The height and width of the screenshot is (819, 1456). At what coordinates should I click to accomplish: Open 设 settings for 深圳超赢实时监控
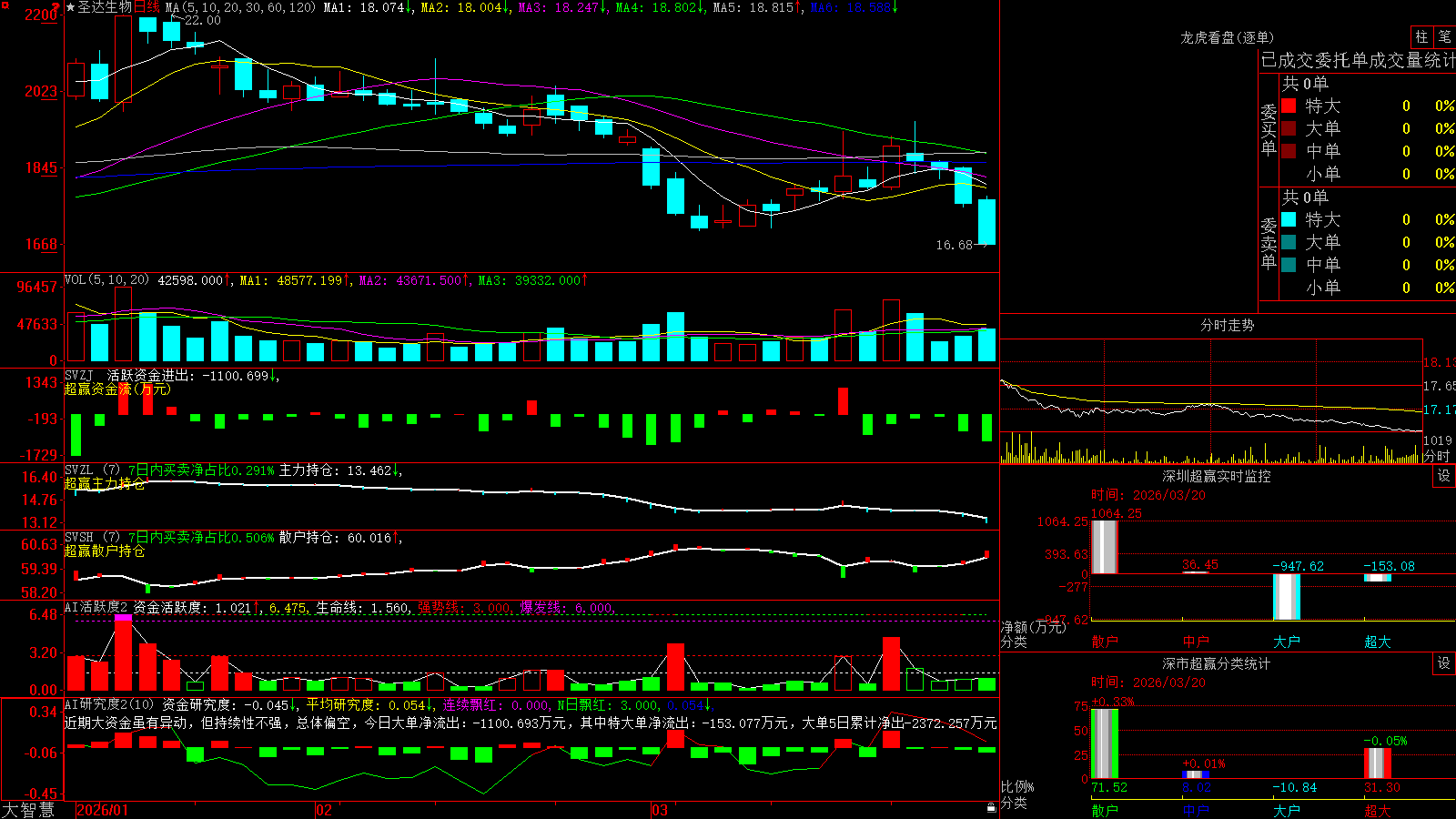[1444, 476]
